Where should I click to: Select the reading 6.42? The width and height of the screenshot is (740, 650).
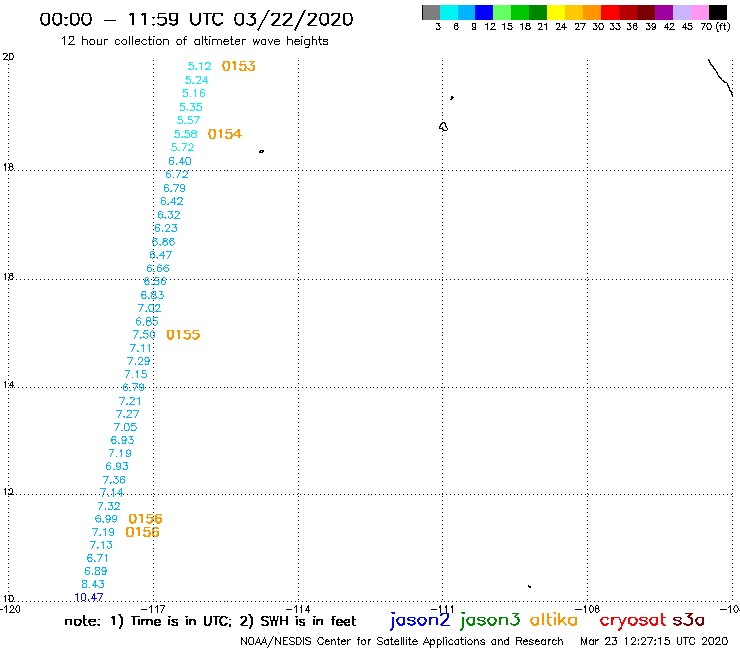click(172, 201)
